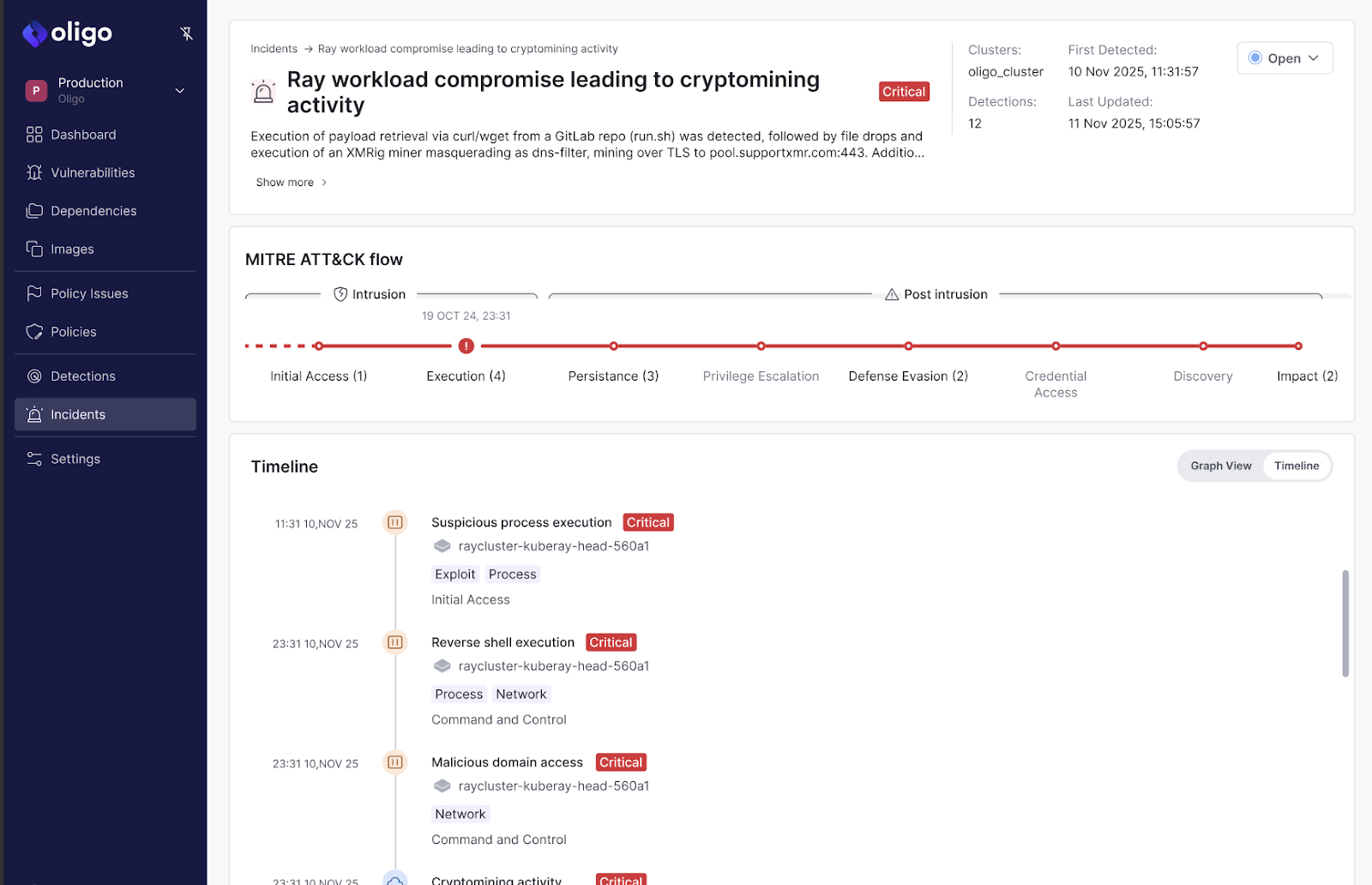1372x885 pixels.
Task: Click the Post intrusion warning icon
Action: pos(892,294)
